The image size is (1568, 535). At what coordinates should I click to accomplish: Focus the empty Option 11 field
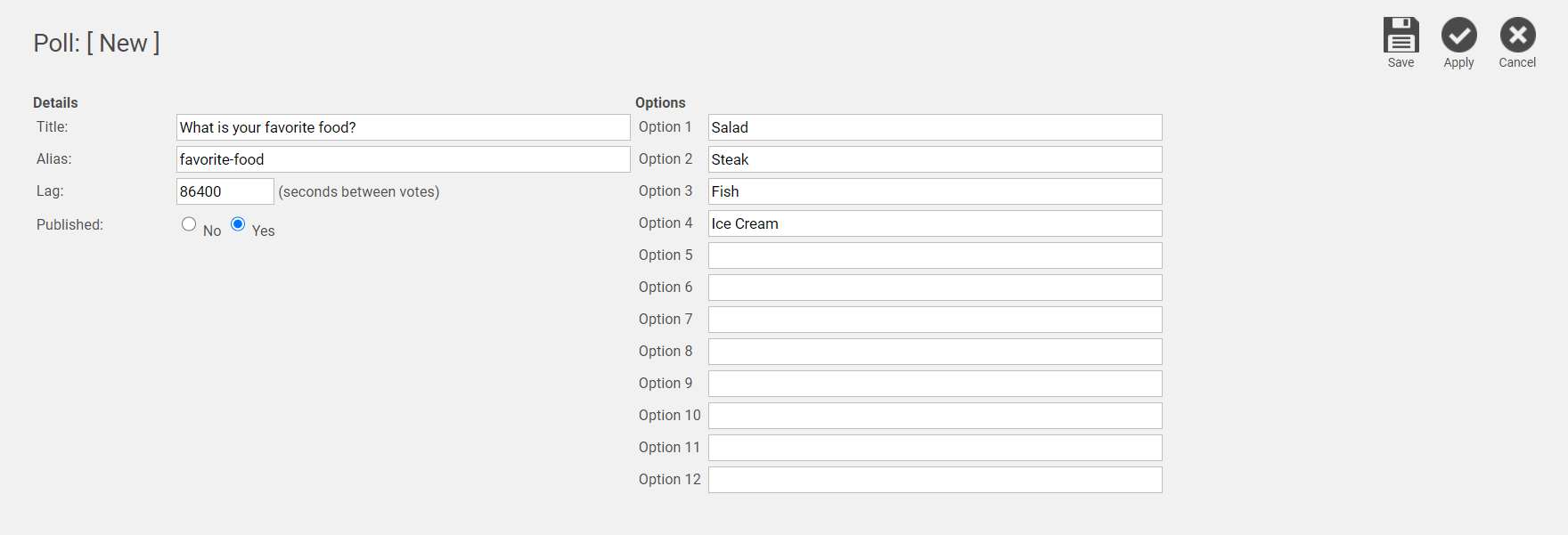point(935,448)
